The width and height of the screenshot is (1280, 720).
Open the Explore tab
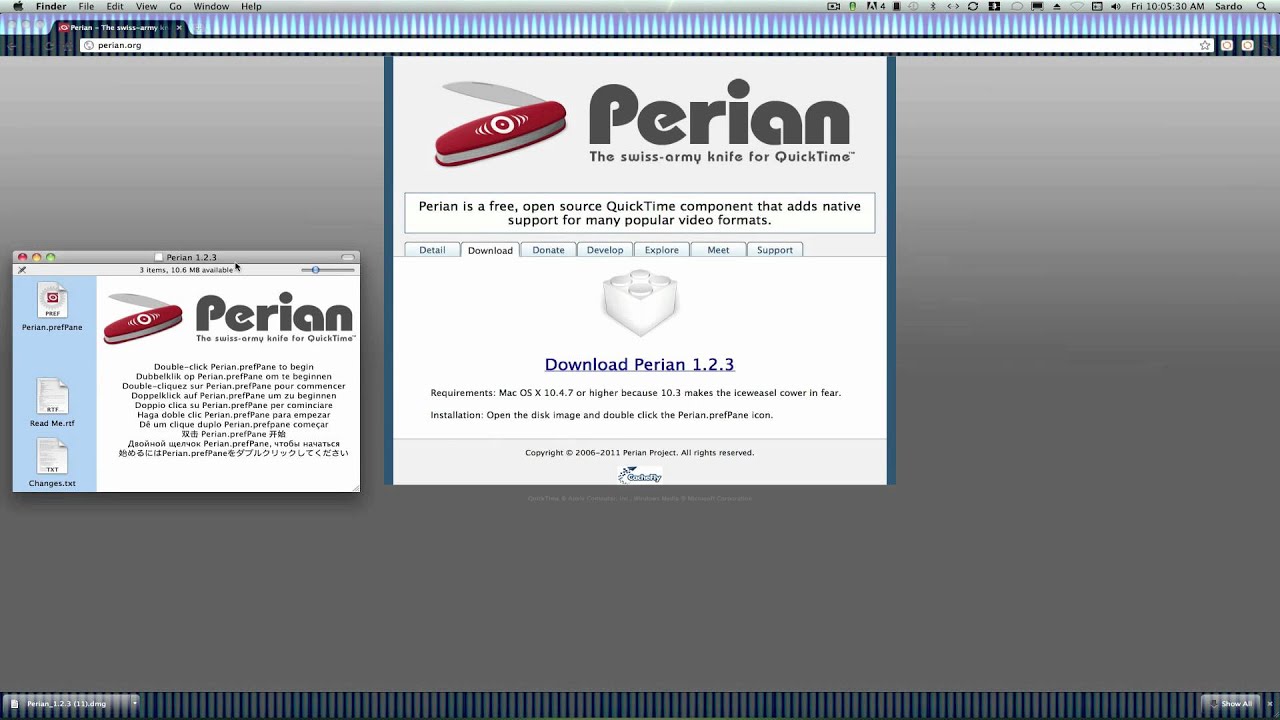click(x=661, y=250)
